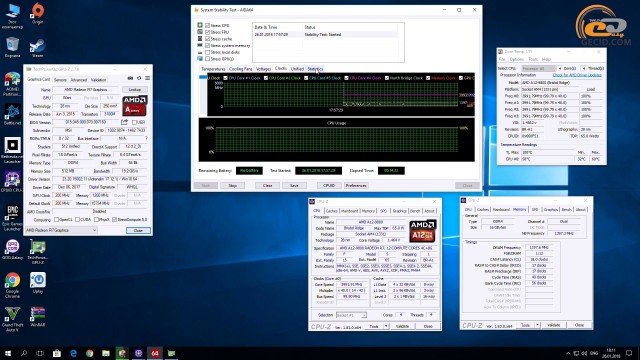Image resolution: width=640 pixels, height=360 pixels.
Task: Uncheck Stress FPU in AIDA64
Action: click(x=207, y=32)
